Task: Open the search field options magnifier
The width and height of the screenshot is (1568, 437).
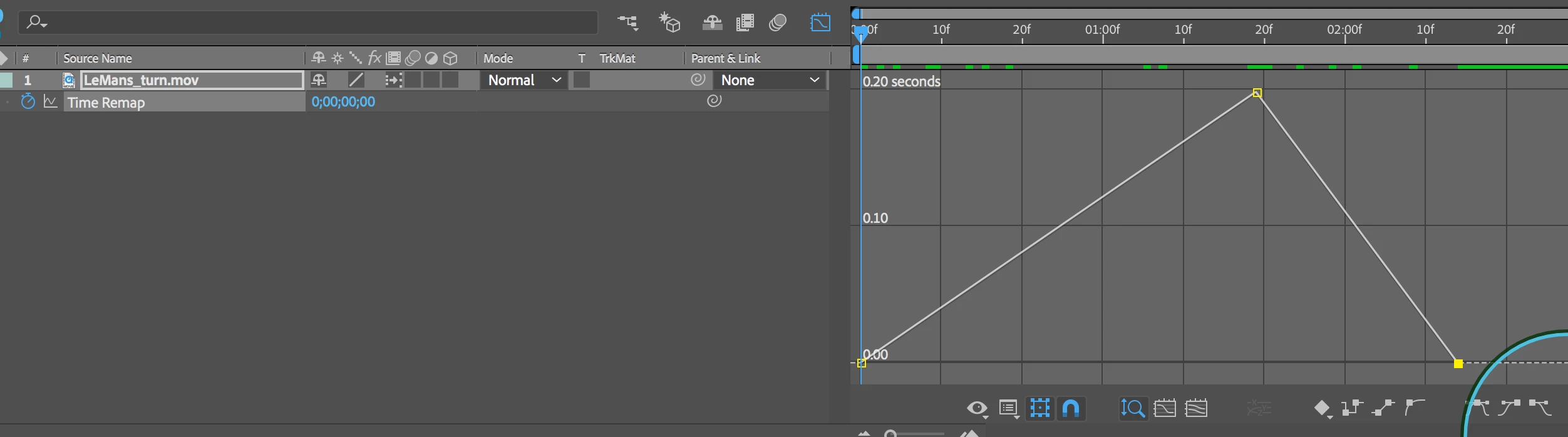Action: tap(36, 22)
